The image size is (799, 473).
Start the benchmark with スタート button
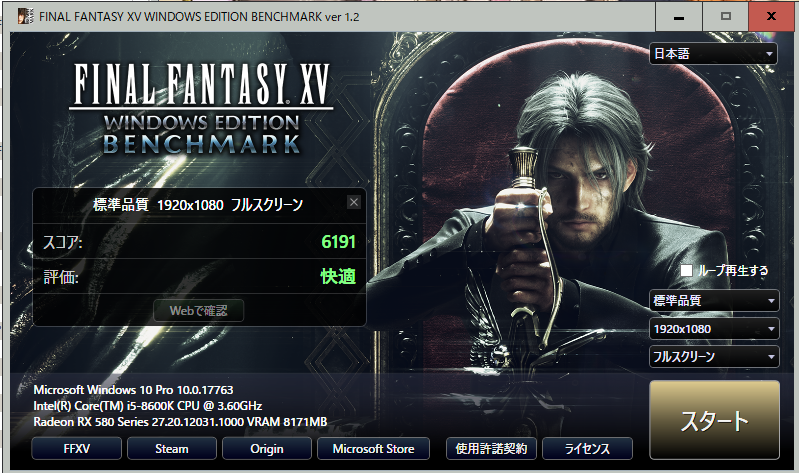[x=714, y=420]
